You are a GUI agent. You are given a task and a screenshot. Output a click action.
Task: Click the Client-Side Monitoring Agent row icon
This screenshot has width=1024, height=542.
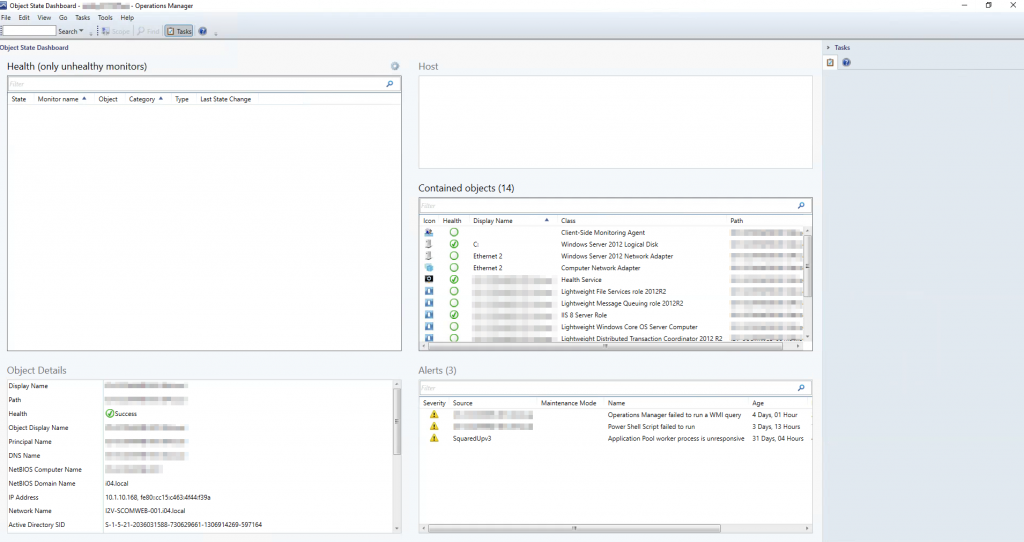coord(429,232)
